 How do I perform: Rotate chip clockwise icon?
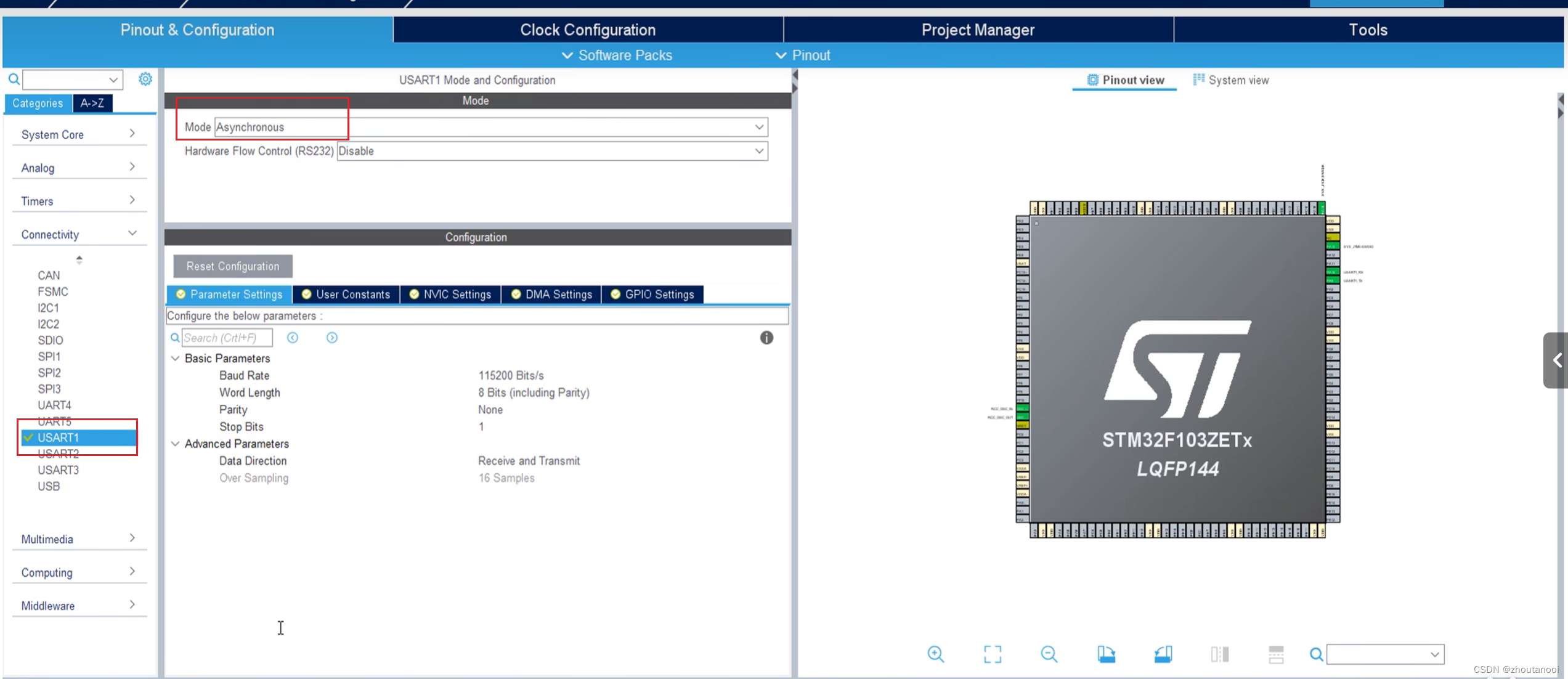point(1106,654)
